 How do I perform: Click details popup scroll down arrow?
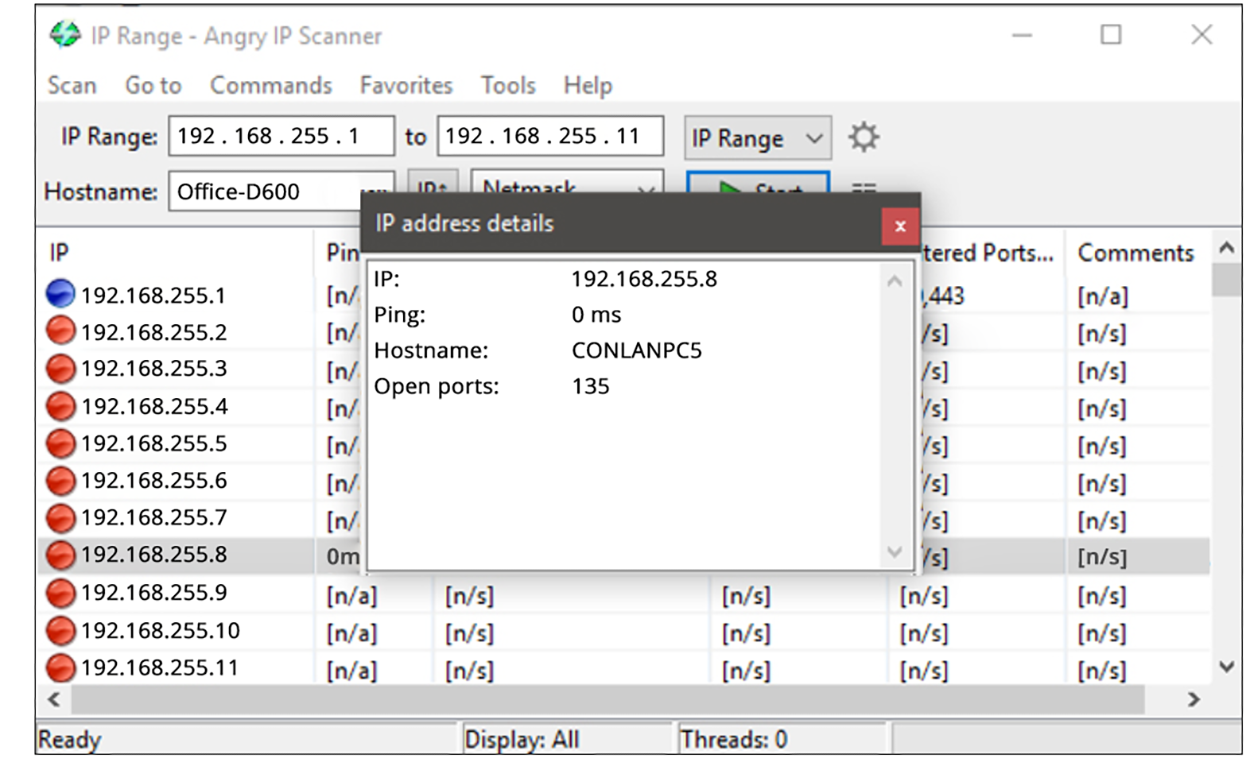(x=894, y=551)
